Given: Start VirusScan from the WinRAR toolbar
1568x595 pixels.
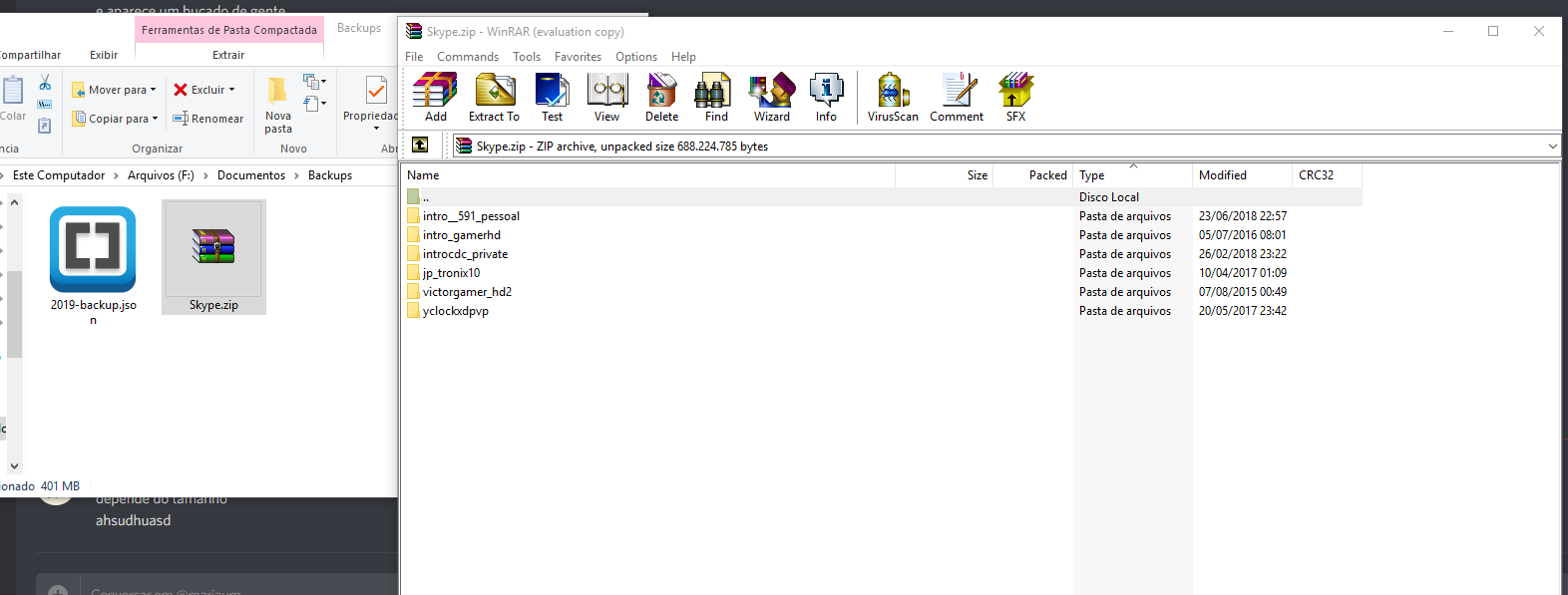Looking at the screenshot, I should (893, 98).
